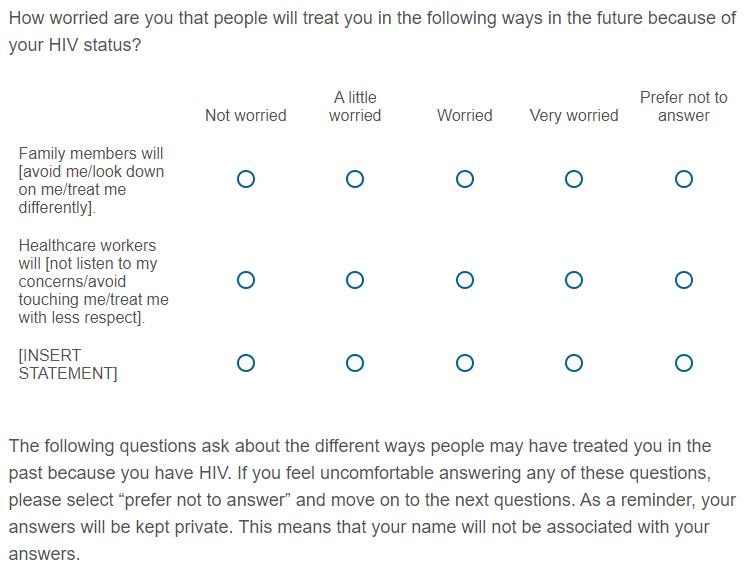Select 'A little worried' for healthcare workers statement
Image resolution: width=753 pixels, height=571 pixels.
pyautogui.click(x=355, y=281)
